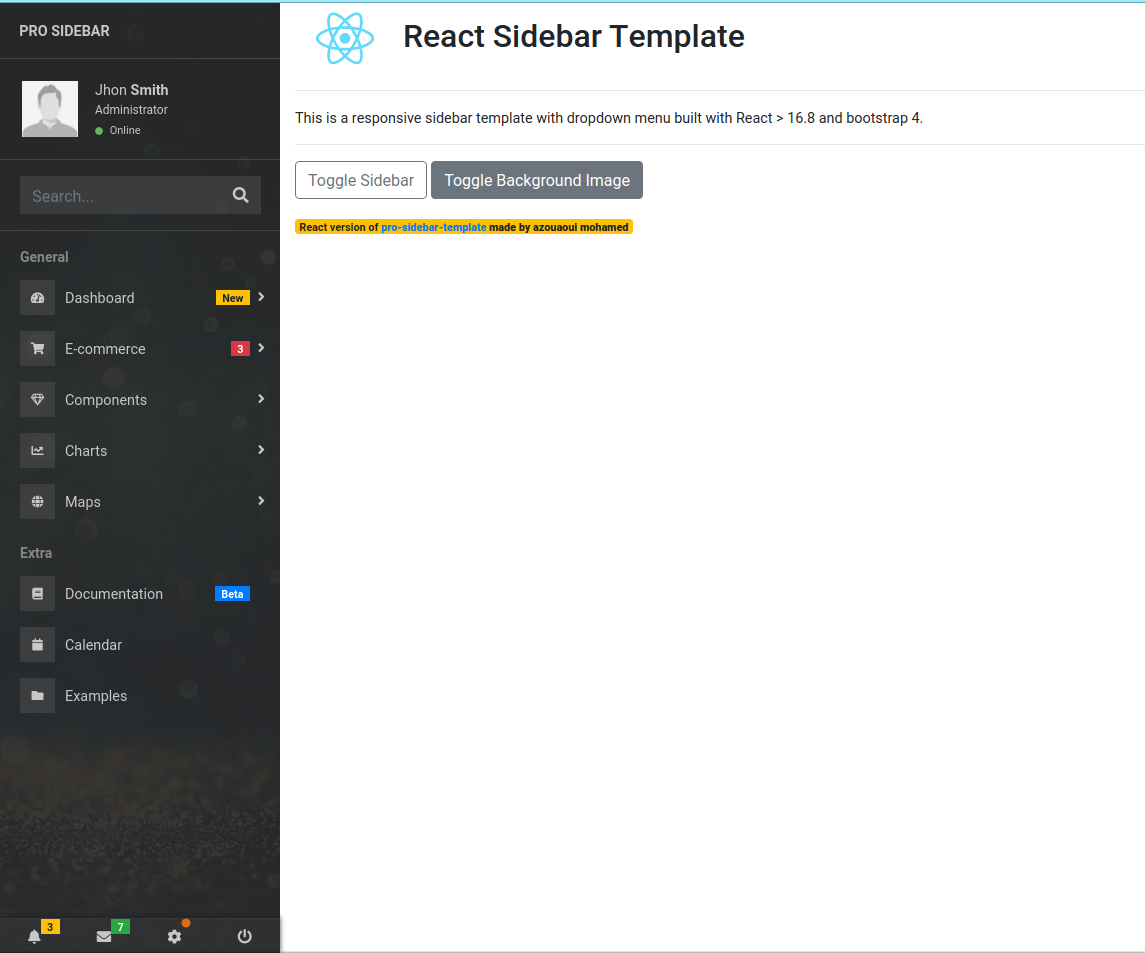Image resolution: width=1145 pixels, height=953 pixels.
Task: Click the blue Beta badge
Action: coord(232,594)
